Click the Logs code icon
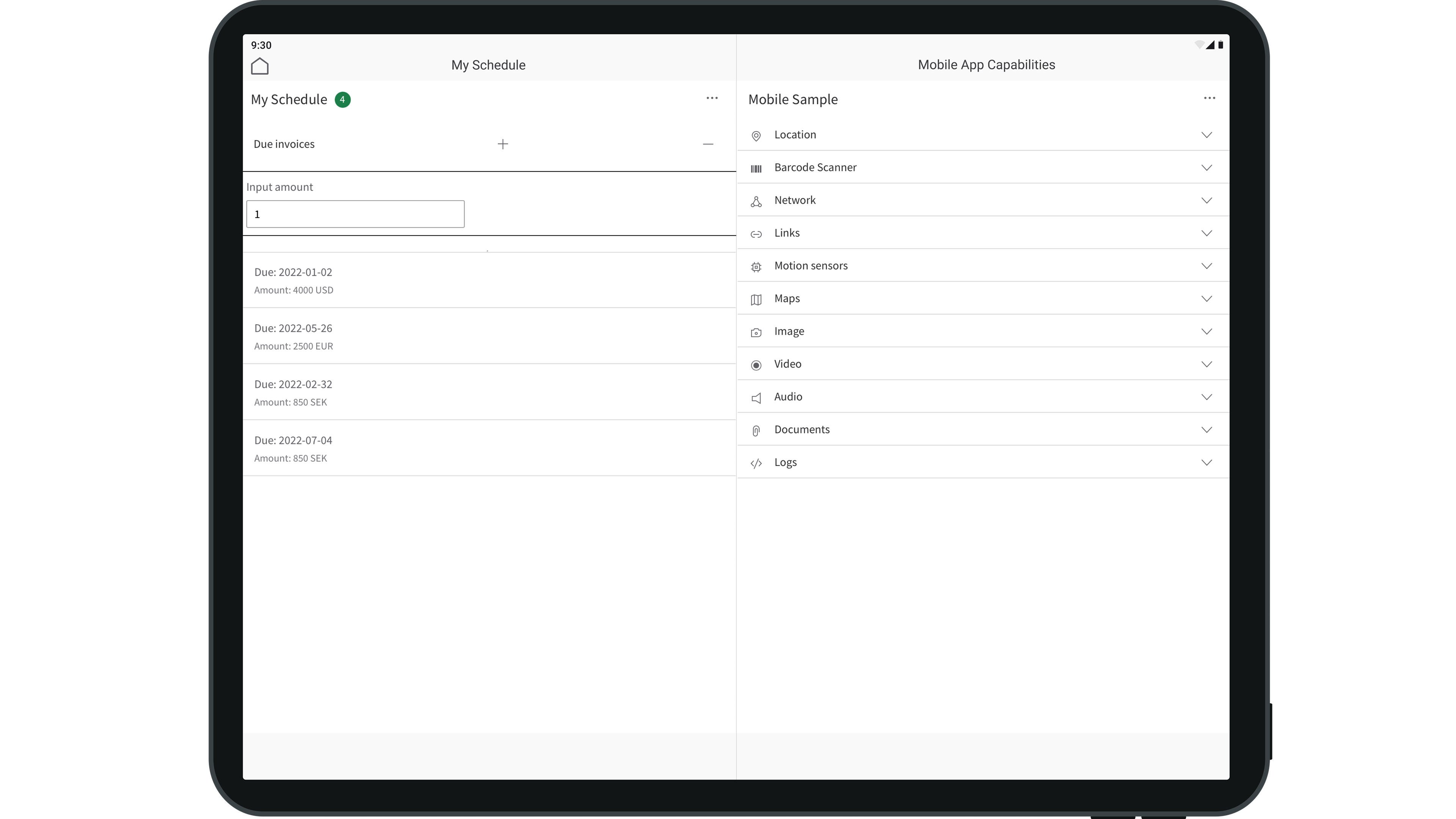The height and width of the screenshot is (819, 1456). point(756,463)
